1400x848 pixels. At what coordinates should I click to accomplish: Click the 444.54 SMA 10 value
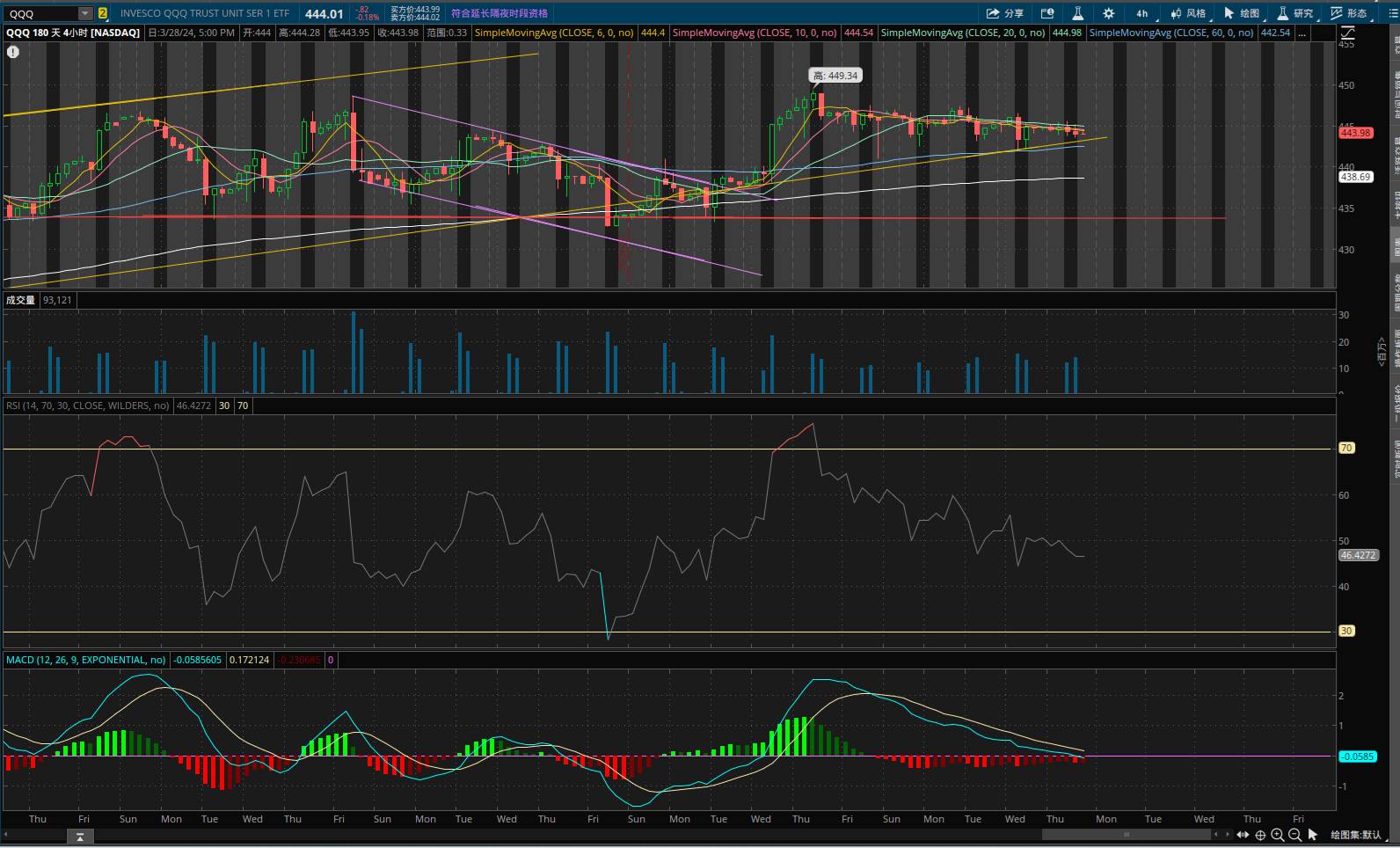[858, 33]
